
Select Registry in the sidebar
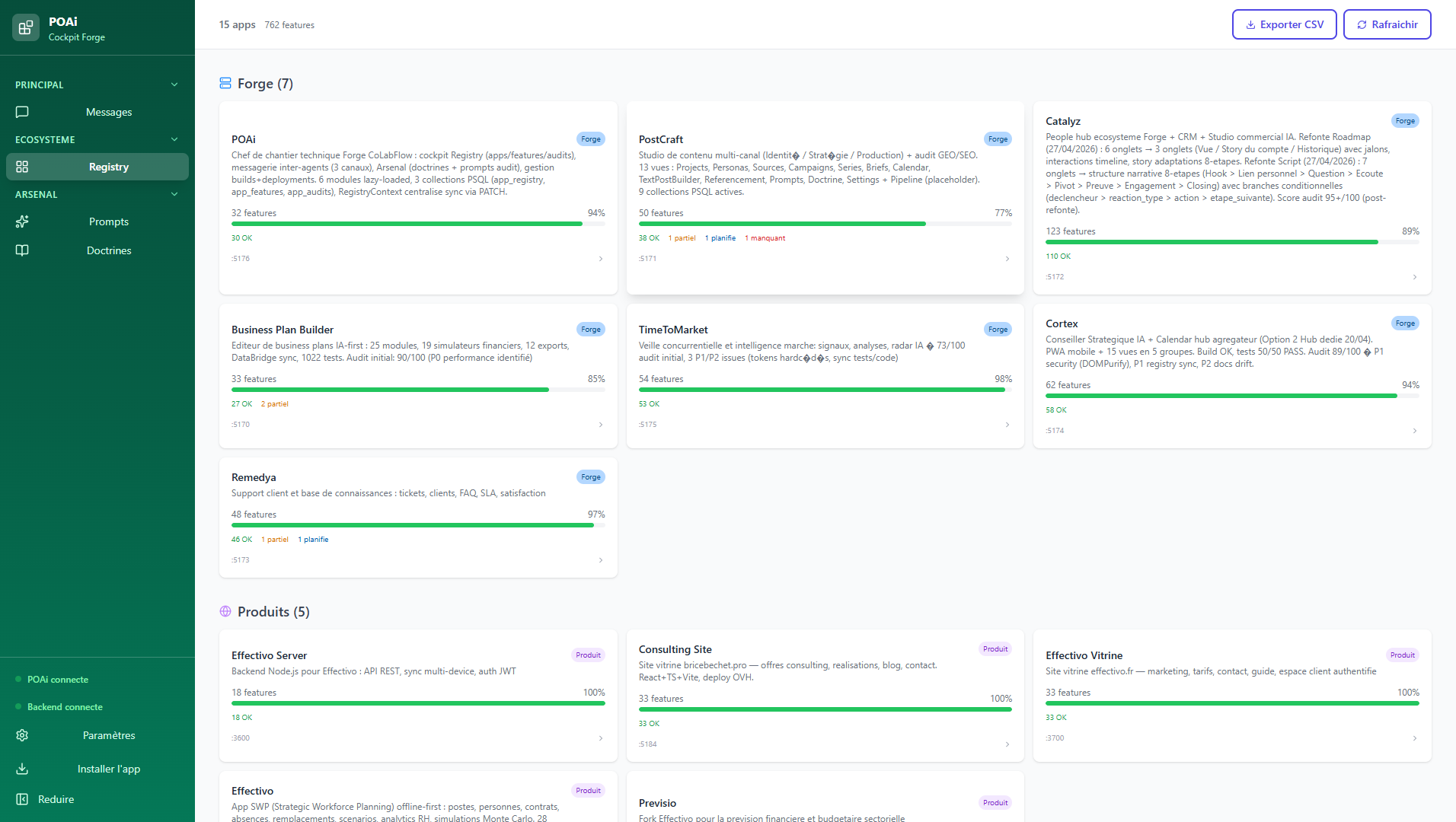[x=97, y=167]
